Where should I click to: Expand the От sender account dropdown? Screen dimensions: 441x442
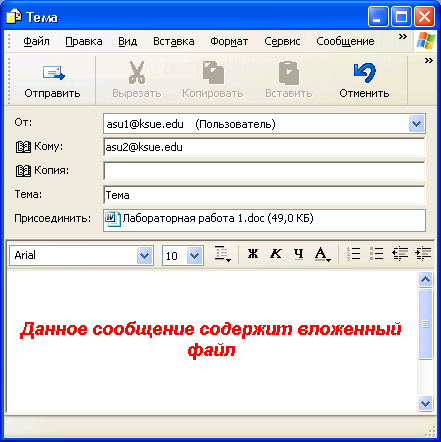tap(416, 124)
